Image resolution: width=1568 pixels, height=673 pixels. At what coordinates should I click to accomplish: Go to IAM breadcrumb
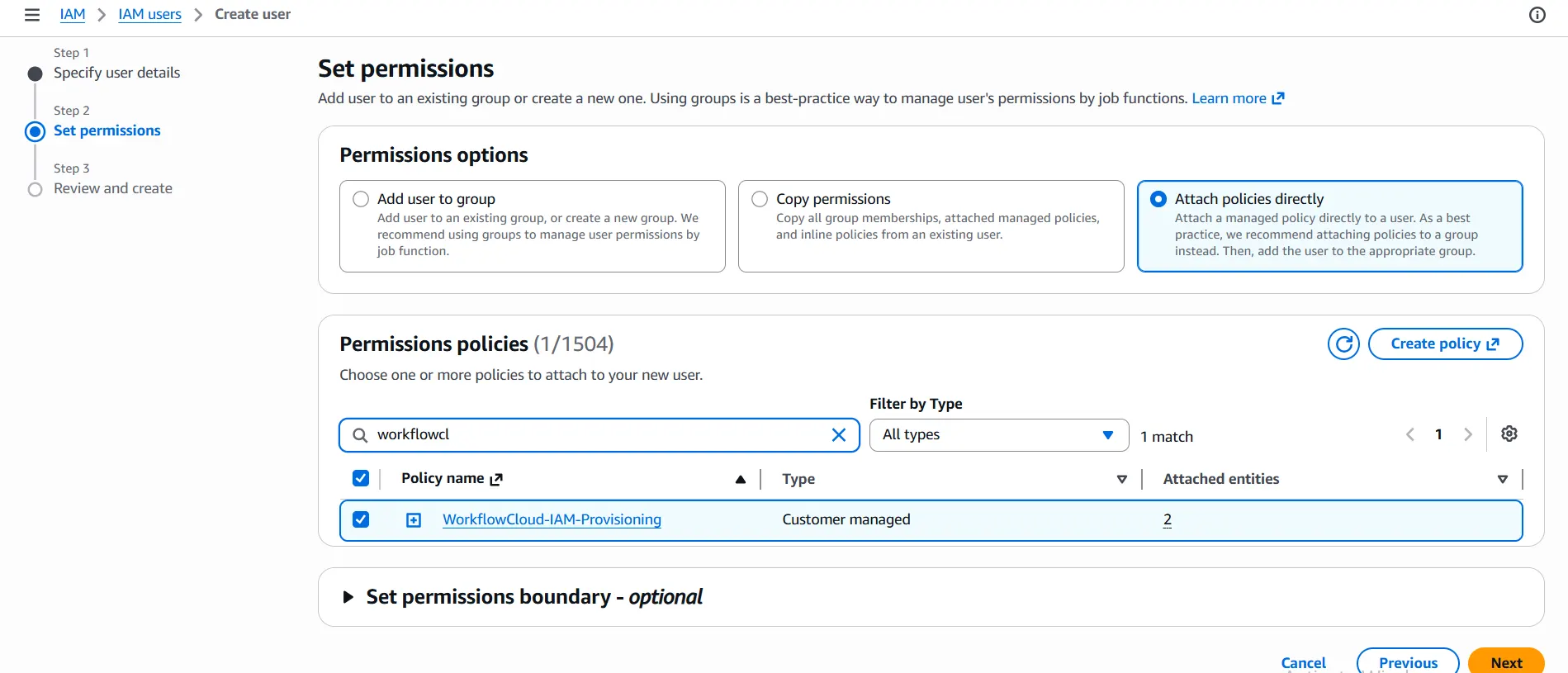click(73, 14)
